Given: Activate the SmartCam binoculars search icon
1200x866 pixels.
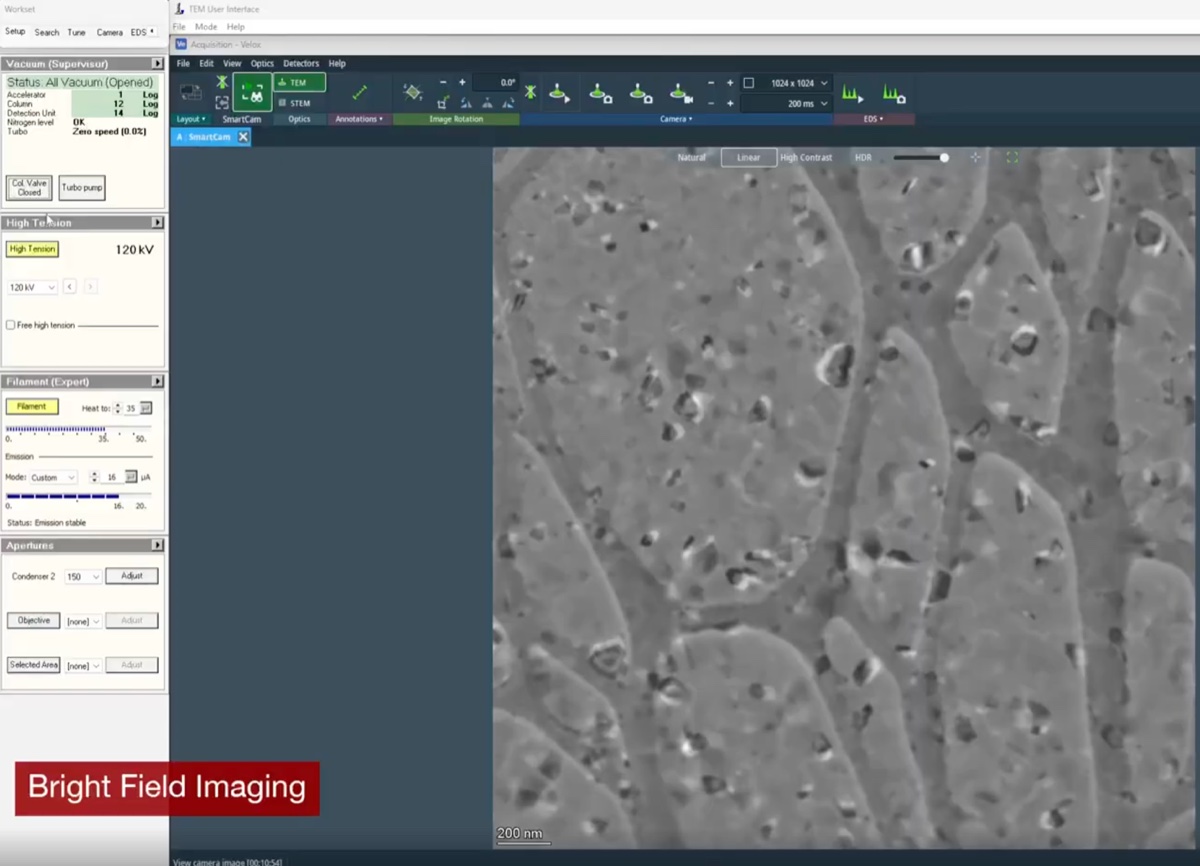Looking at the screenshot, I should click(x=252, y=93).
